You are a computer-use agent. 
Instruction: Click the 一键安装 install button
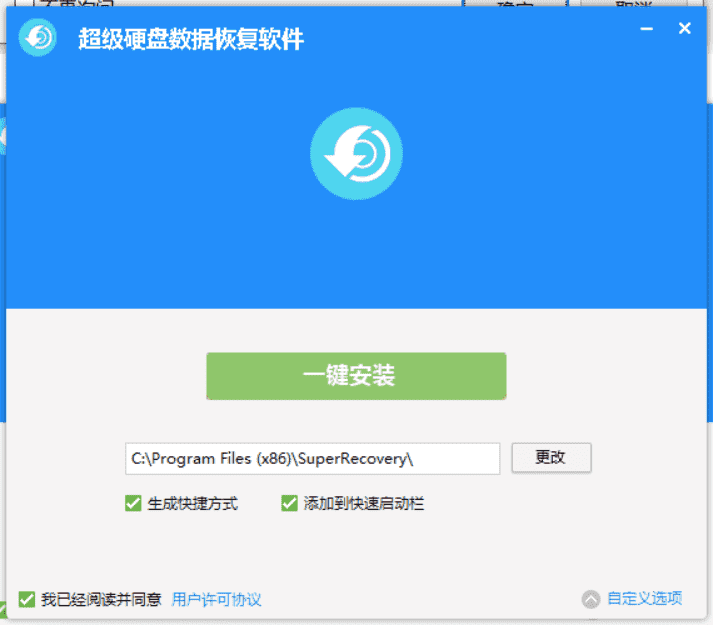click(356, 376)
